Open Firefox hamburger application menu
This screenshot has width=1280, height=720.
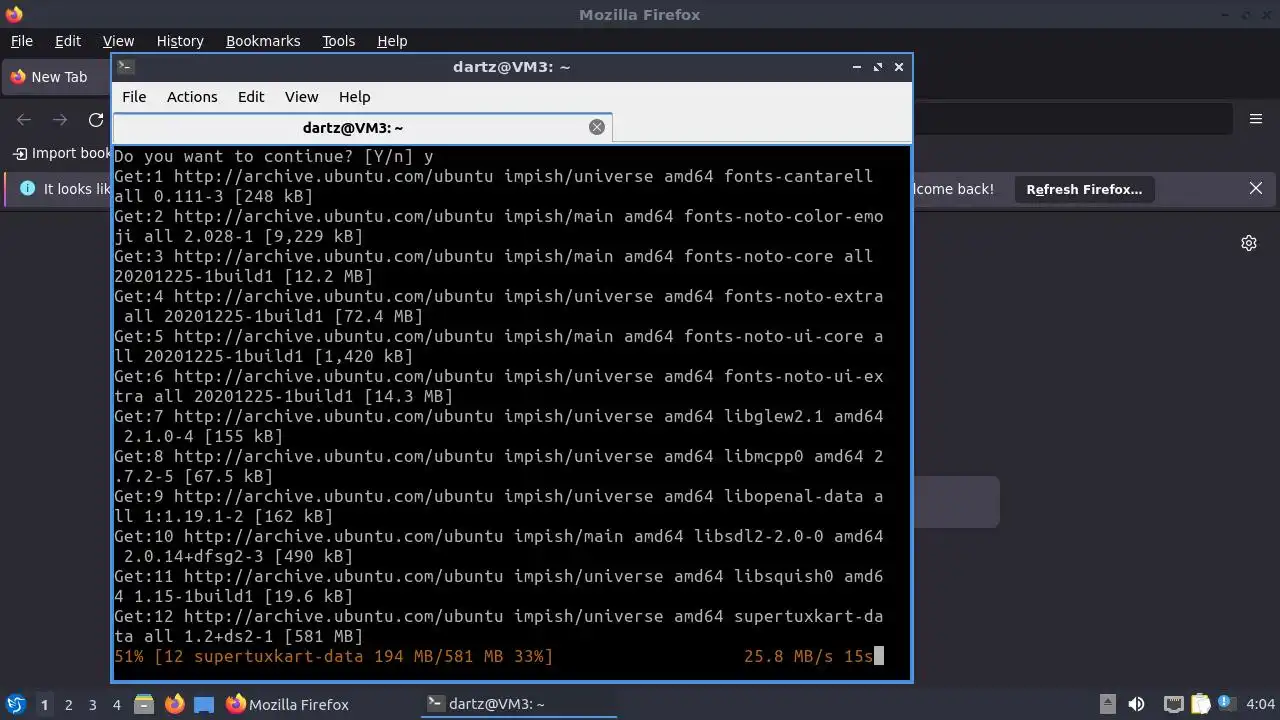click(1256, 119)
